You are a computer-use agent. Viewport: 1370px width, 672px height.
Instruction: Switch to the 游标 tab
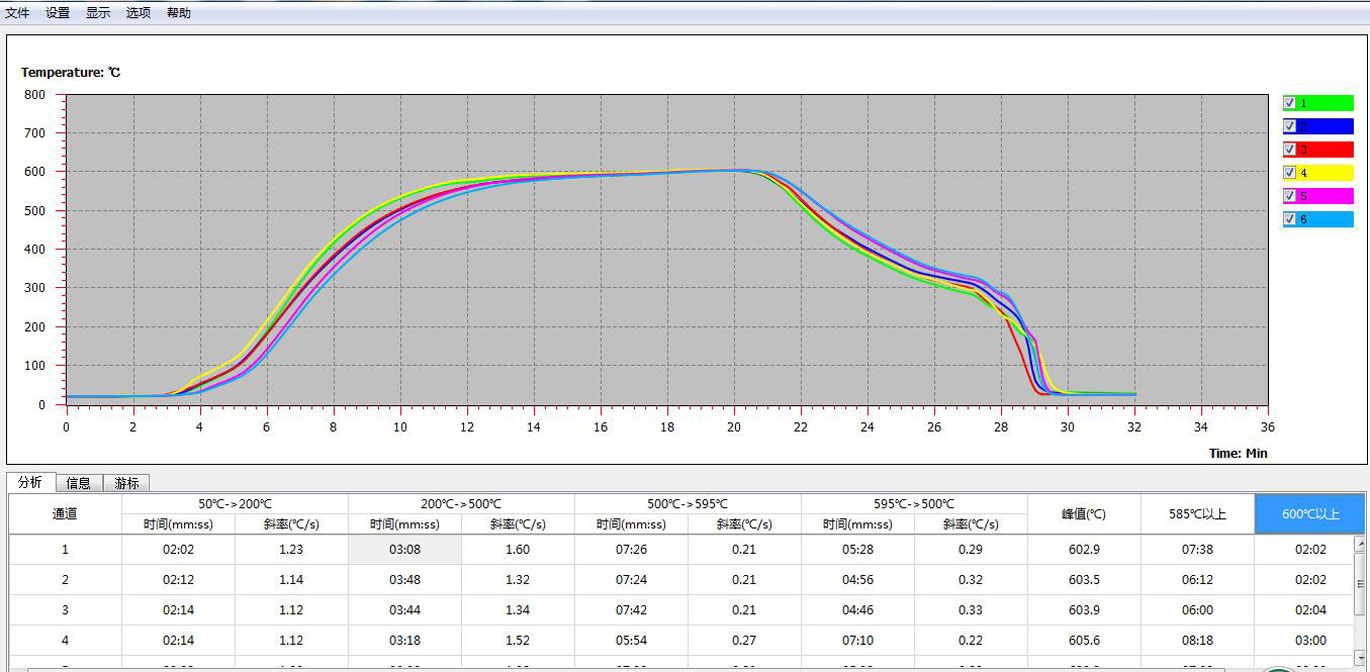pos(126,483)
